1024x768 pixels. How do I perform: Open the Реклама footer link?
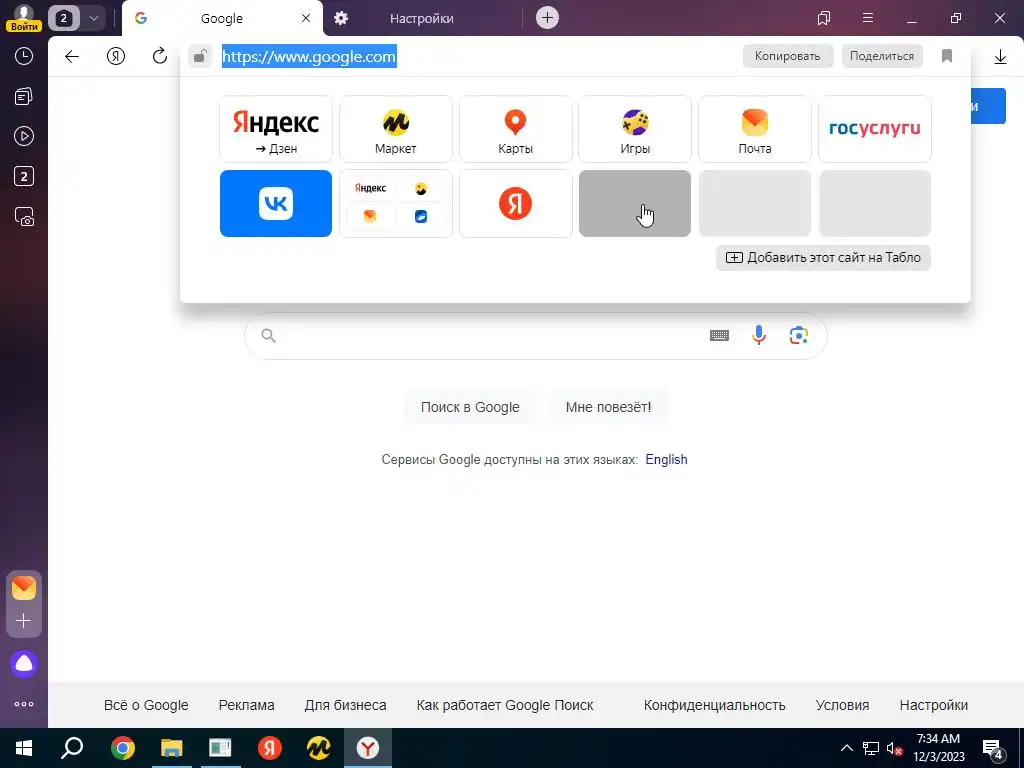tap(246, 705)
